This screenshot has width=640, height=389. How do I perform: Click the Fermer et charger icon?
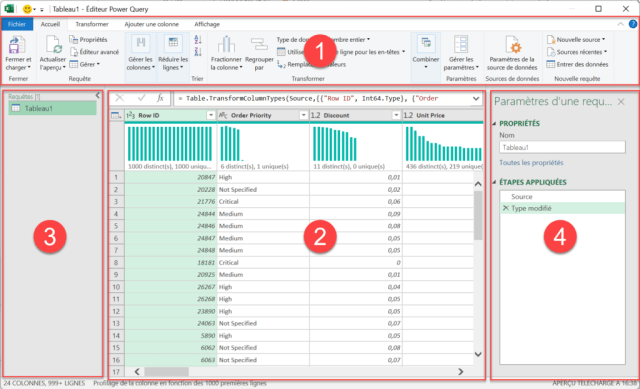pos(16,45)
